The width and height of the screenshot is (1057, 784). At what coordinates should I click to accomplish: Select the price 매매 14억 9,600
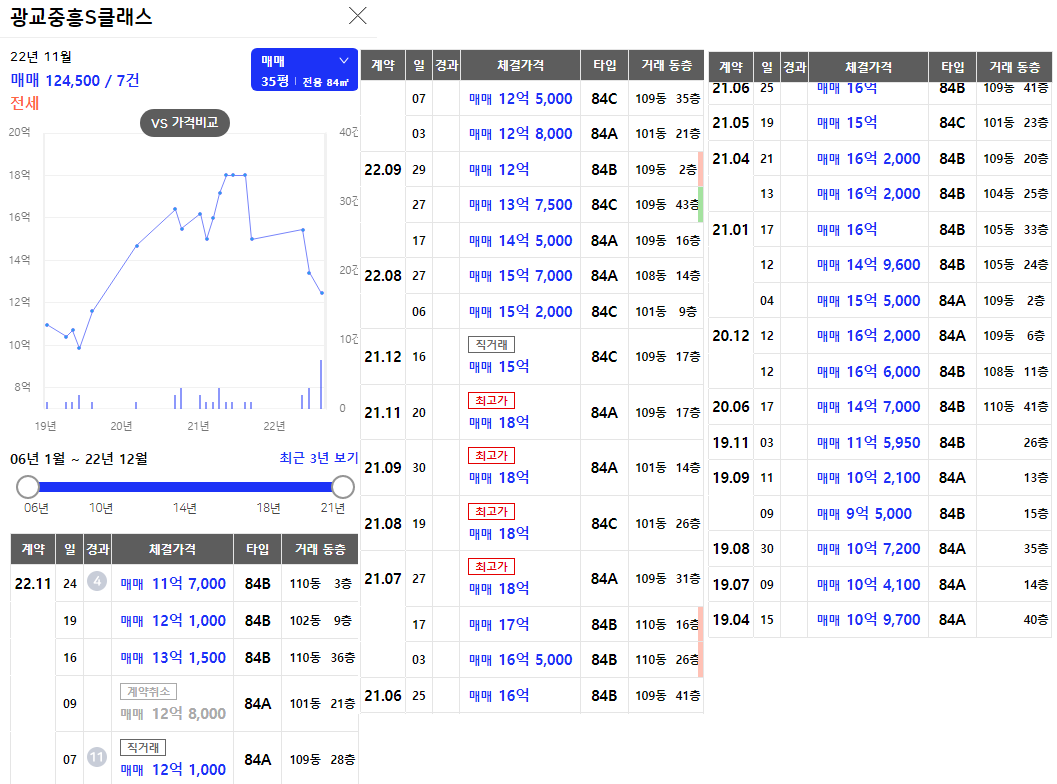pyautogui.click(x=868, y=265)
